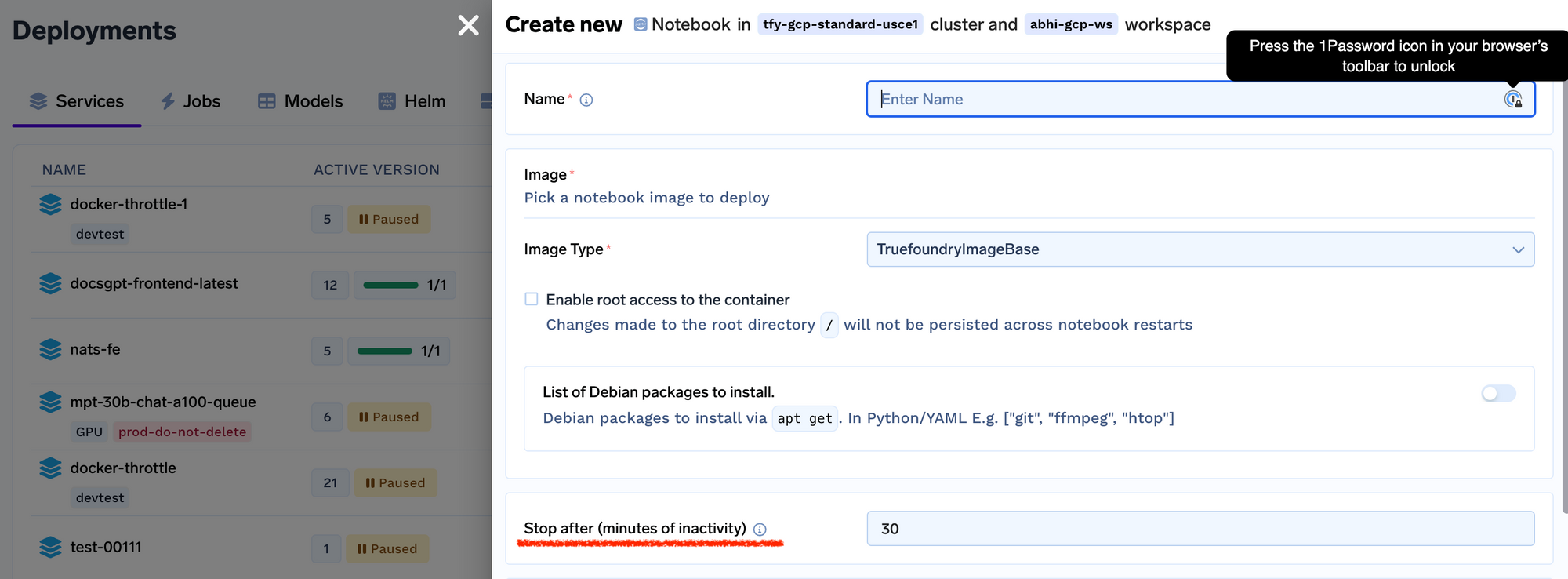Click the mpt-30b-chat-a100-queue service icon
Screen dimensions: 1568x579
50,402
